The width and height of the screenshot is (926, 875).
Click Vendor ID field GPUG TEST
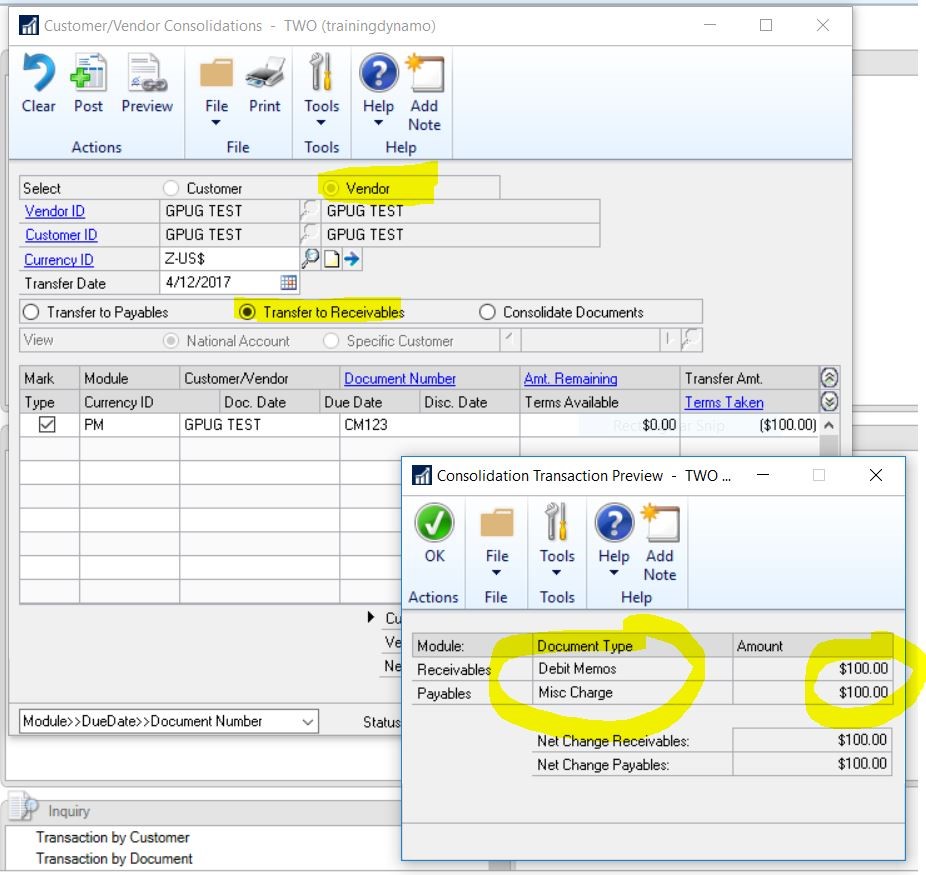pos(230,211)
